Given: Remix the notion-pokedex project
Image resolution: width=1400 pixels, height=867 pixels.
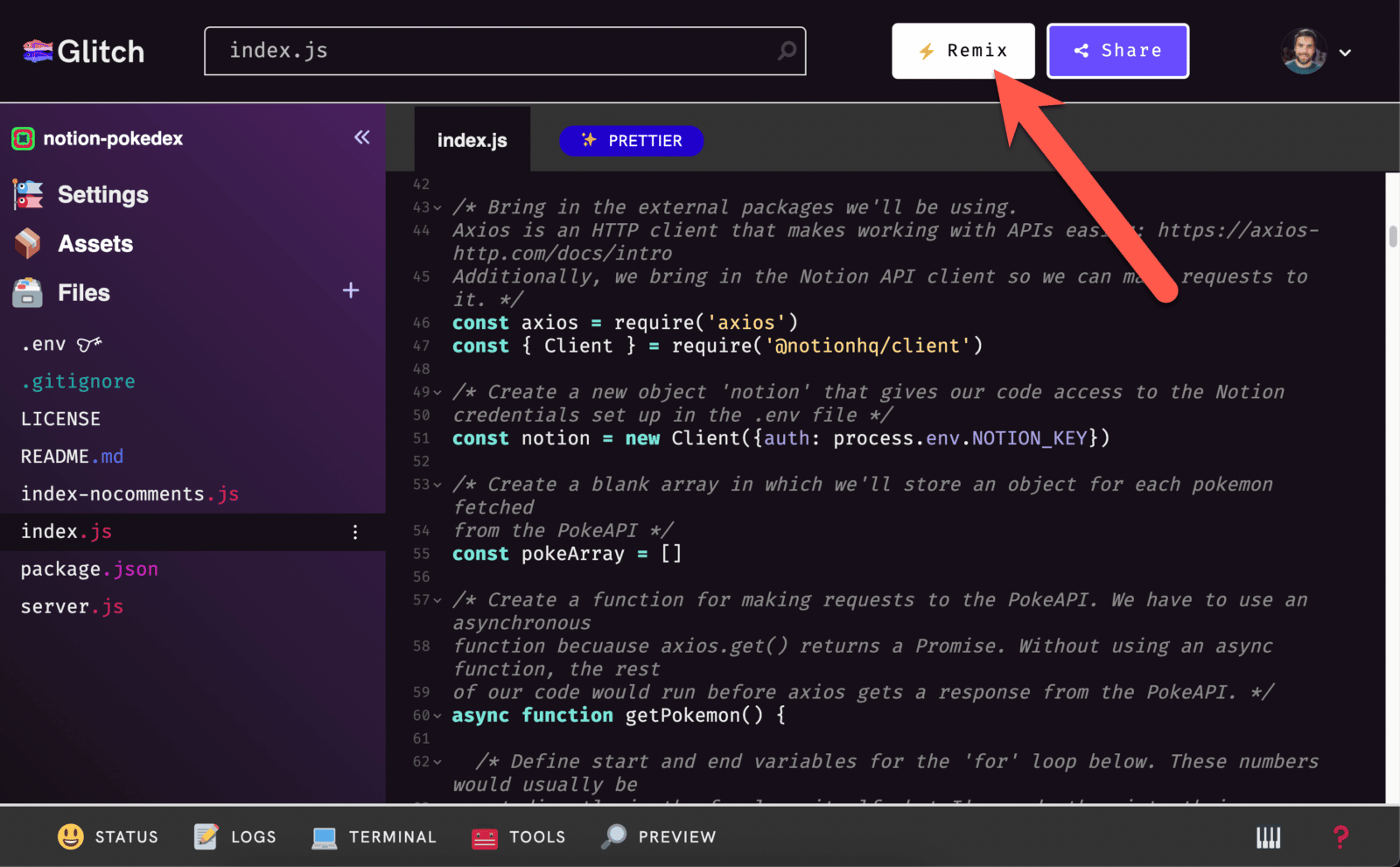Looking at the screenshot, I should [962, 51].
